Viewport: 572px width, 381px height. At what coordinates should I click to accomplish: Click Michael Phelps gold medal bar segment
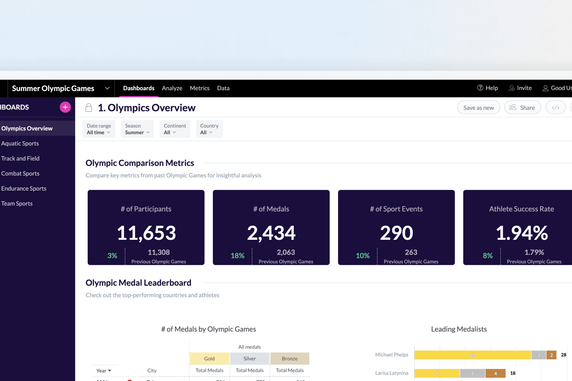tap(472, 355)
